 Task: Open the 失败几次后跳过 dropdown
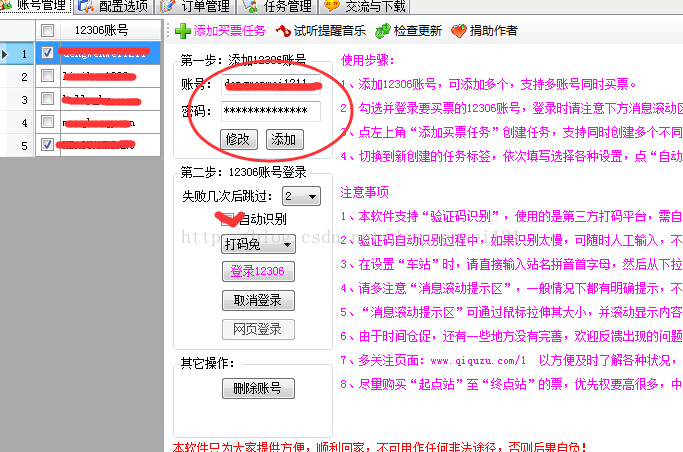click(301, 196)
